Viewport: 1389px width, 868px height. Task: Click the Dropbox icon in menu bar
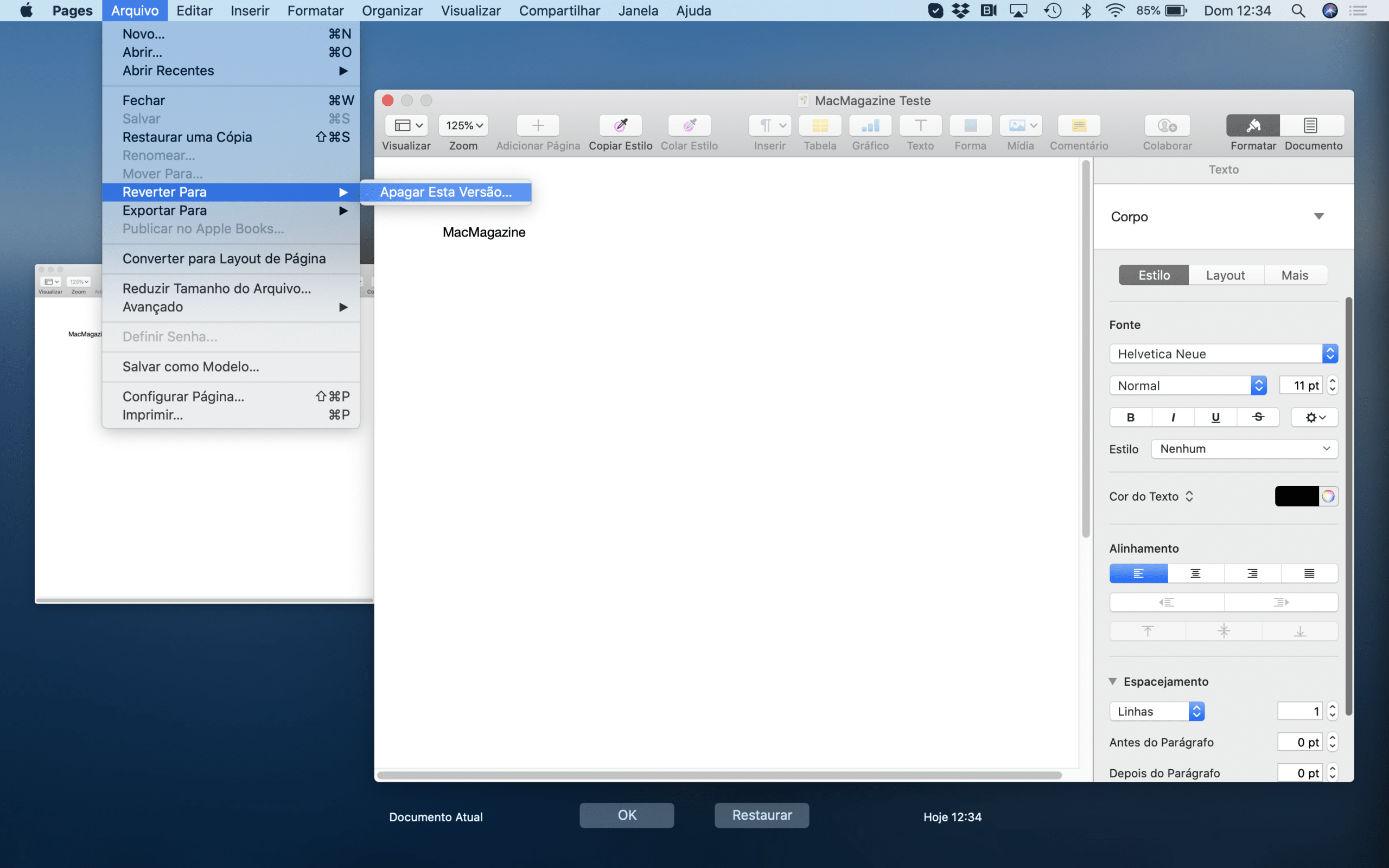(961, 10)
